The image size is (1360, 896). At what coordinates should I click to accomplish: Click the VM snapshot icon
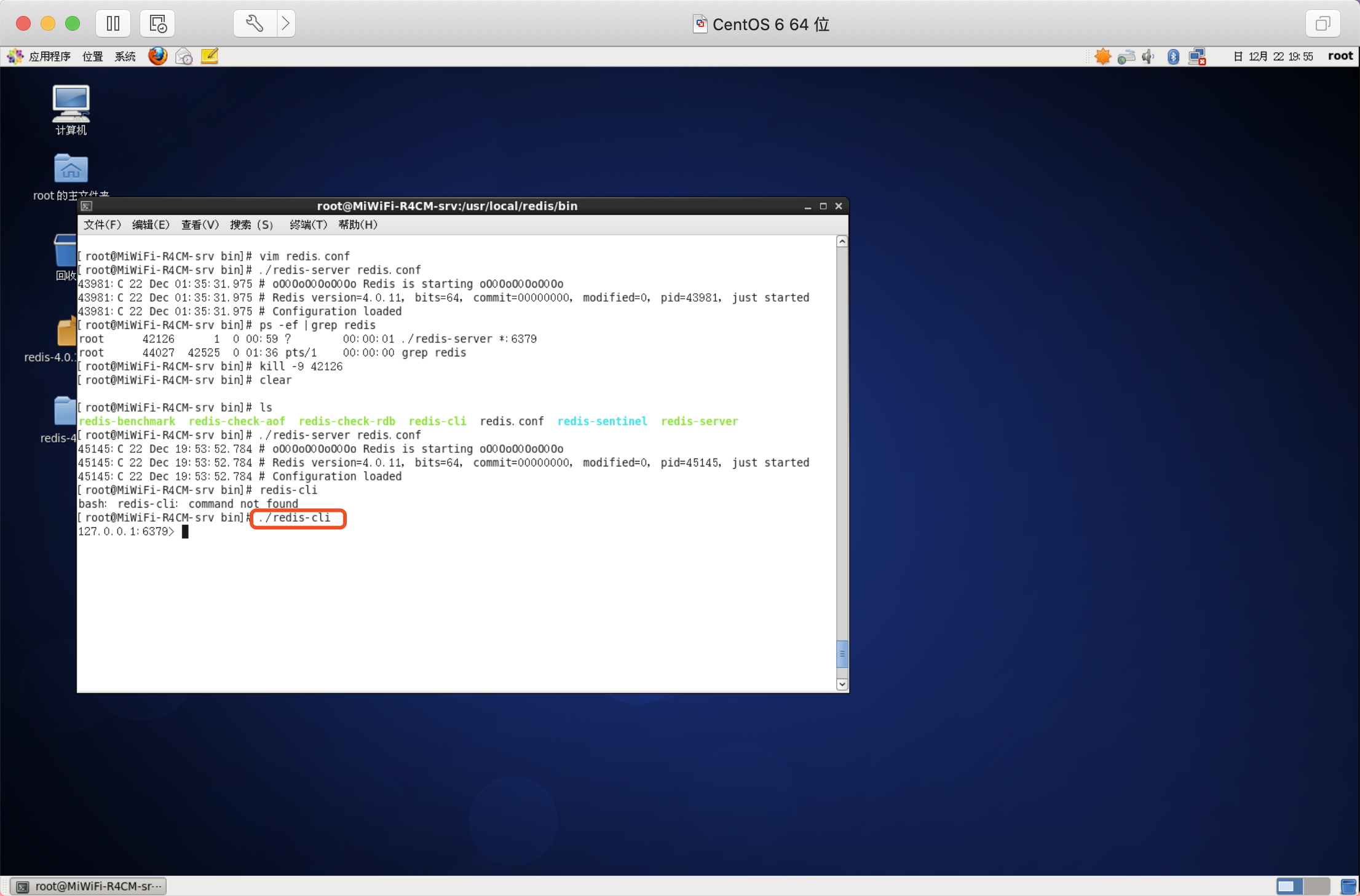coord(157,23)
